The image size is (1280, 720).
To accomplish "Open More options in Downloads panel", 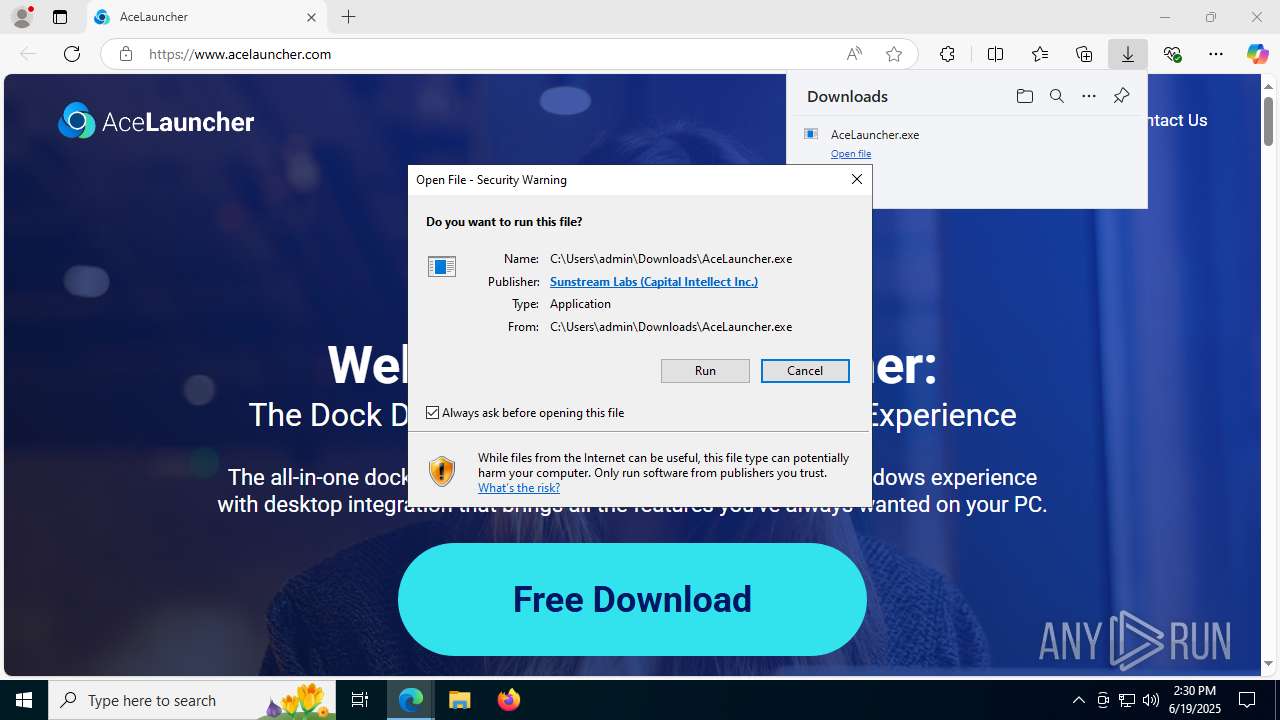I will tap(1089, 96).
